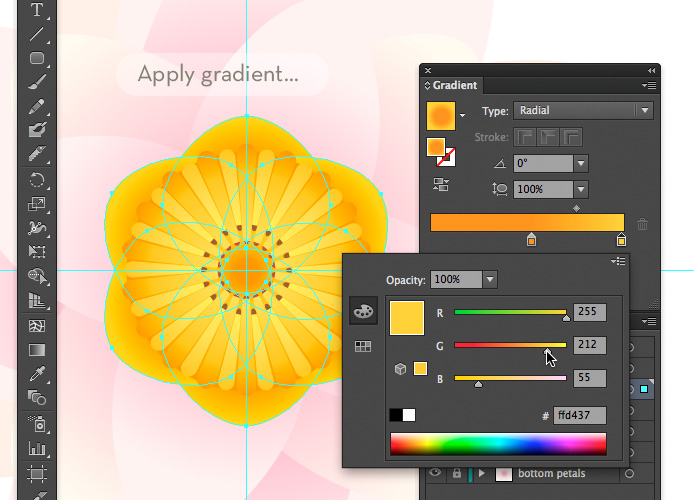The height and width of the screenshot is (500, 694).
Task: Click the R value field 255
Action: 590,312
